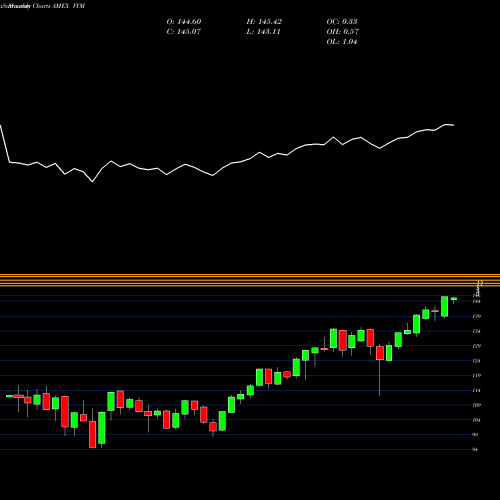Viewport: 500px width, 500px height.
Task: Click the 99 price axis label
Action: coord(476,435)
